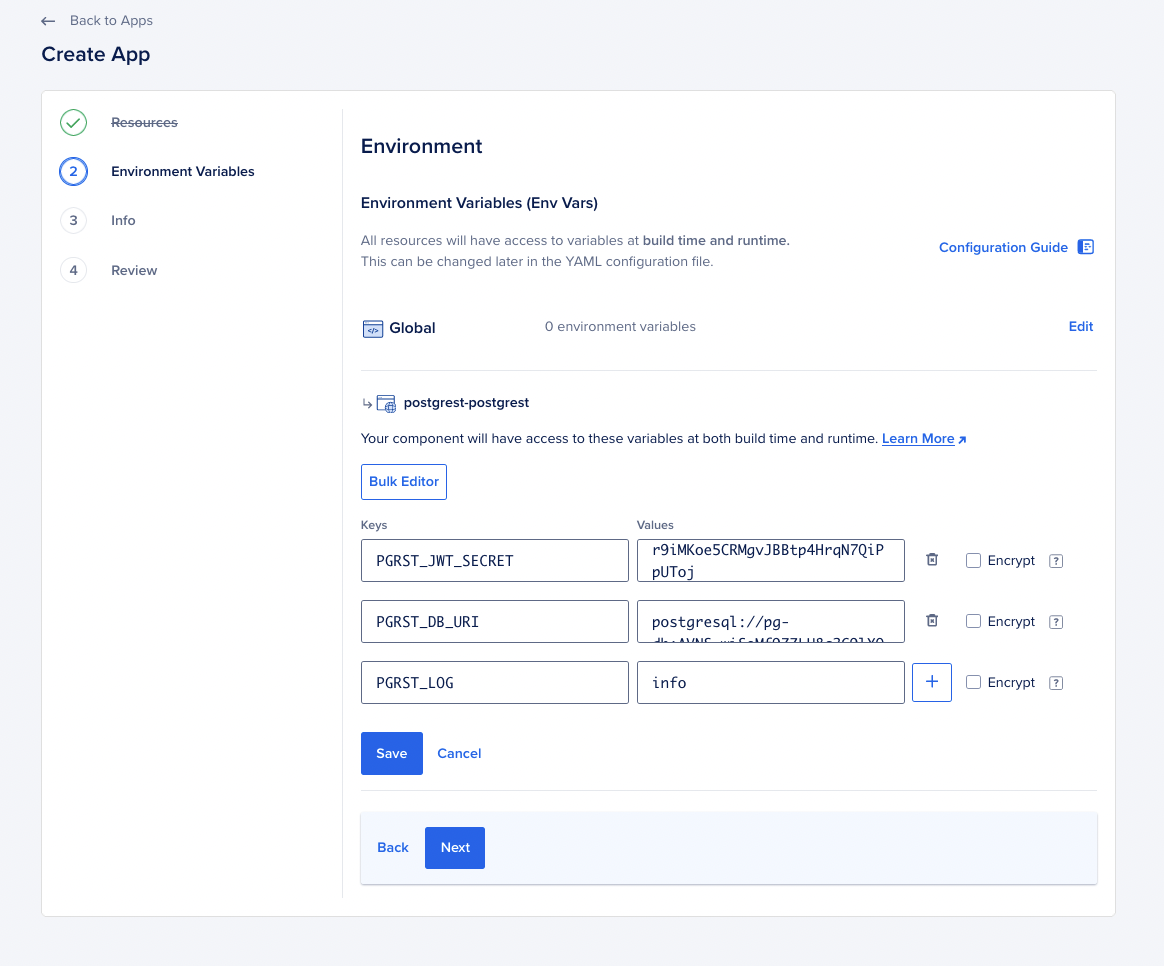
Task: Enable Encrypt for PGRST_JWT_SECRET
Action: (x=973, y=561)
